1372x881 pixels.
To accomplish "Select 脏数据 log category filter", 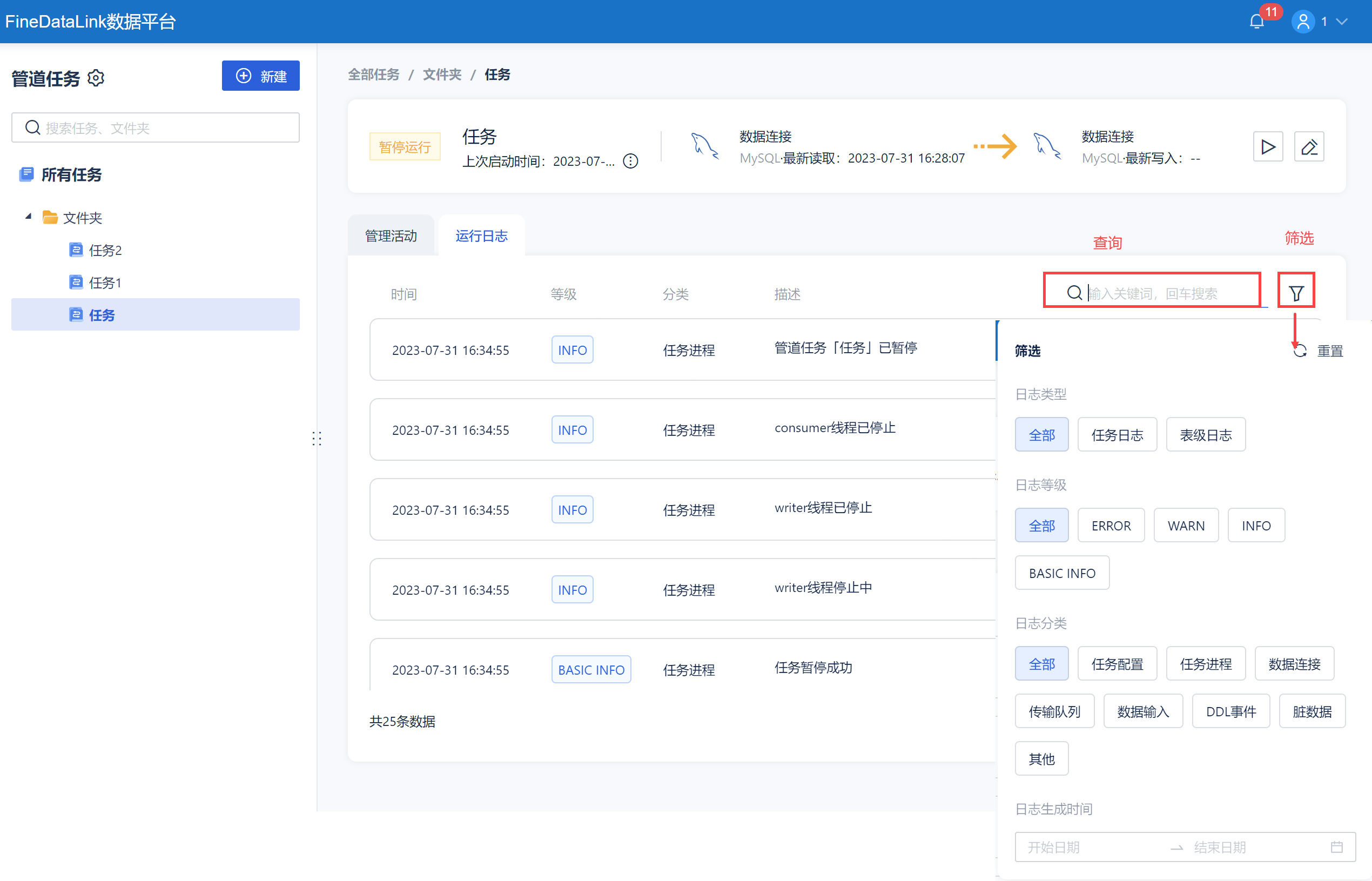I will coord(1312,711).
